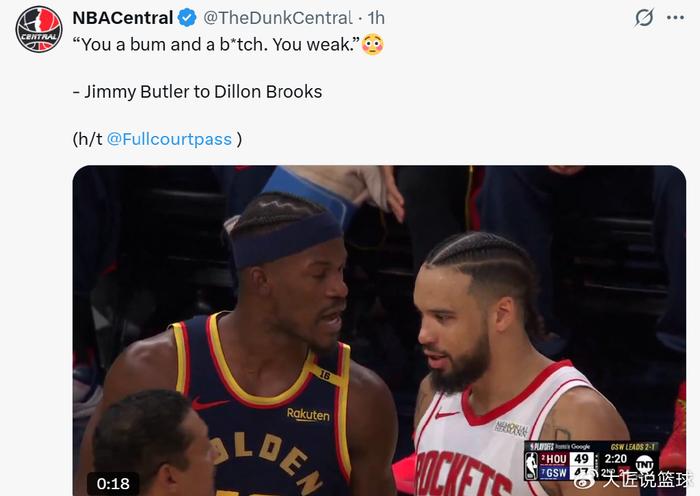Screen dimensions: 700x496
Task: Click the 0:18 video duration badge
Action: pyautogui.click(x=113, y=483)
